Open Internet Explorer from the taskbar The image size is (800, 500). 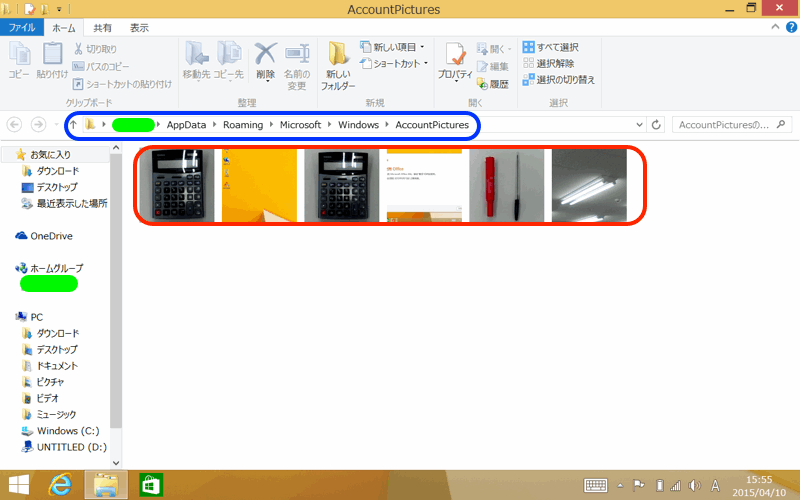click(61, 484)
